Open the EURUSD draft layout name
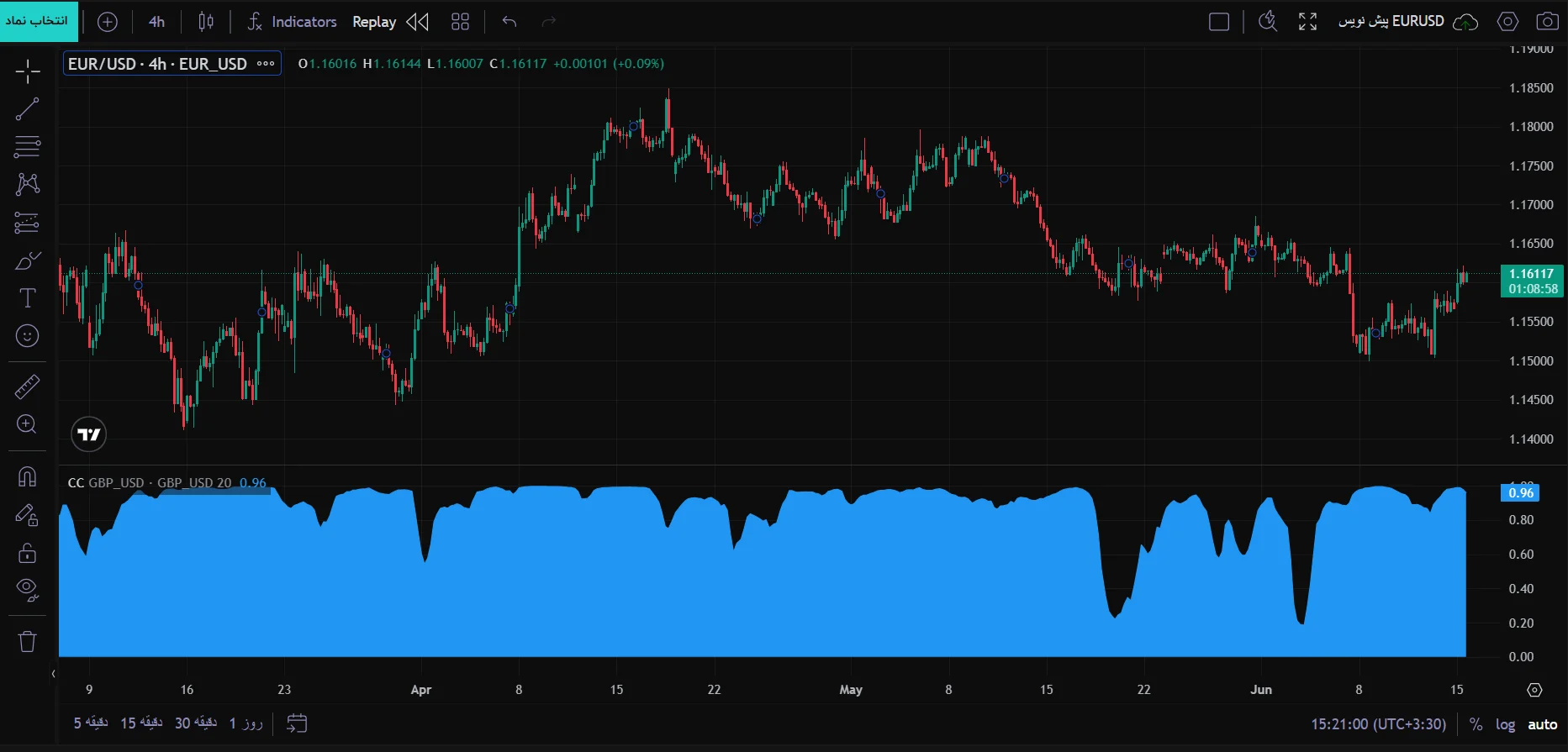This screenshot has height=752, width=1568. [1391, 22]
